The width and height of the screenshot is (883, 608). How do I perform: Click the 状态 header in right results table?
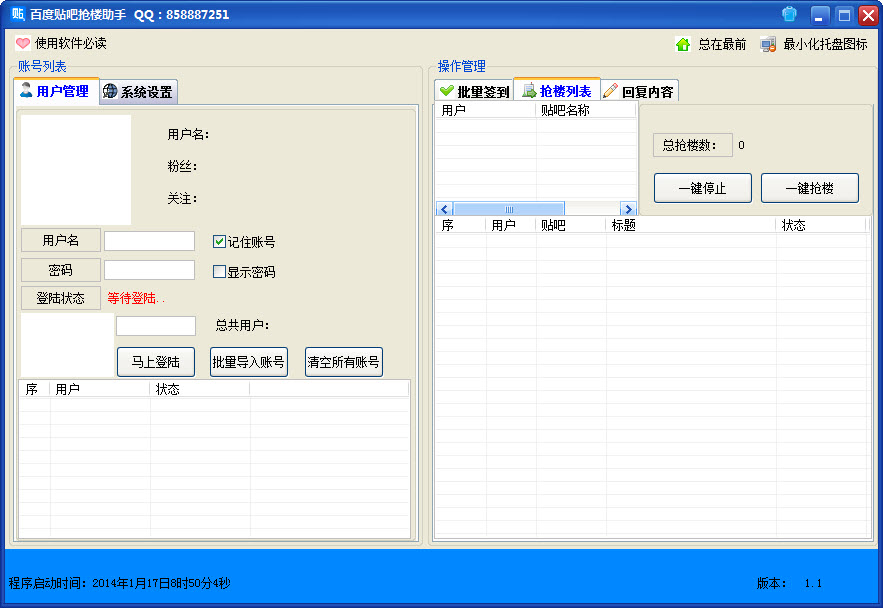pos(821,225)
